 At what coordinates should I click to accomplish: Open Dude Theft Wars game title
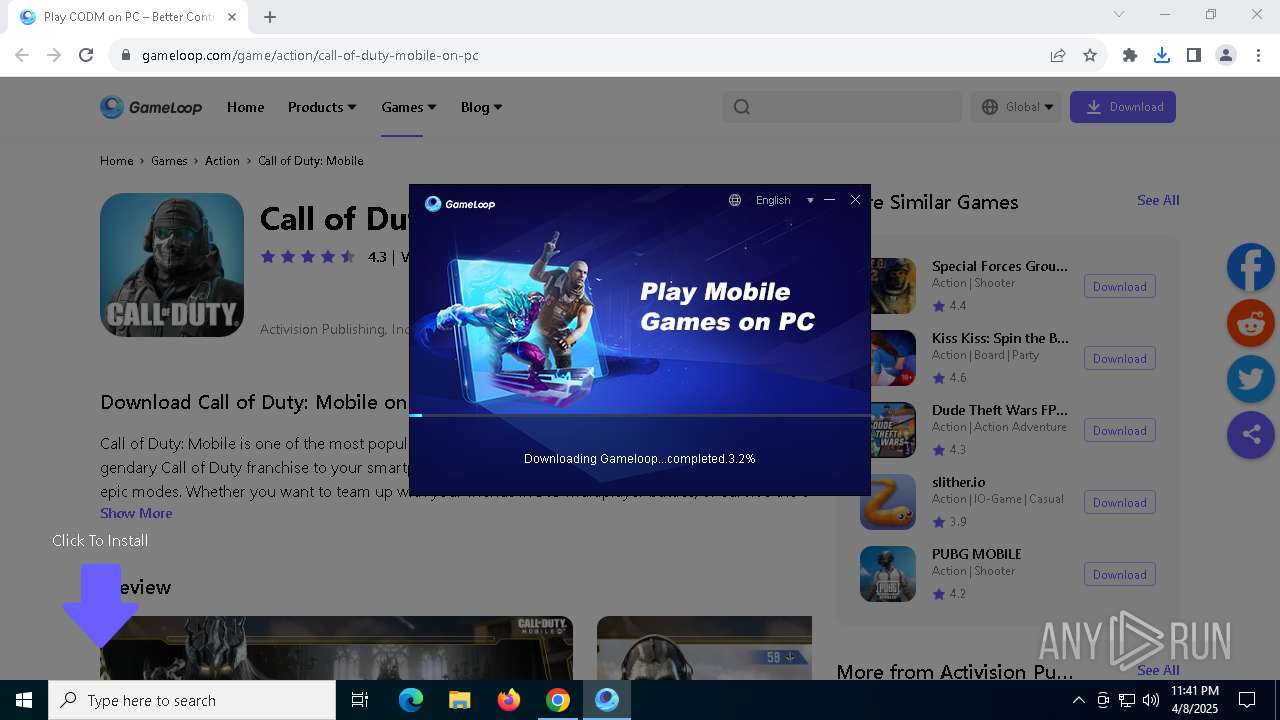1000,410
